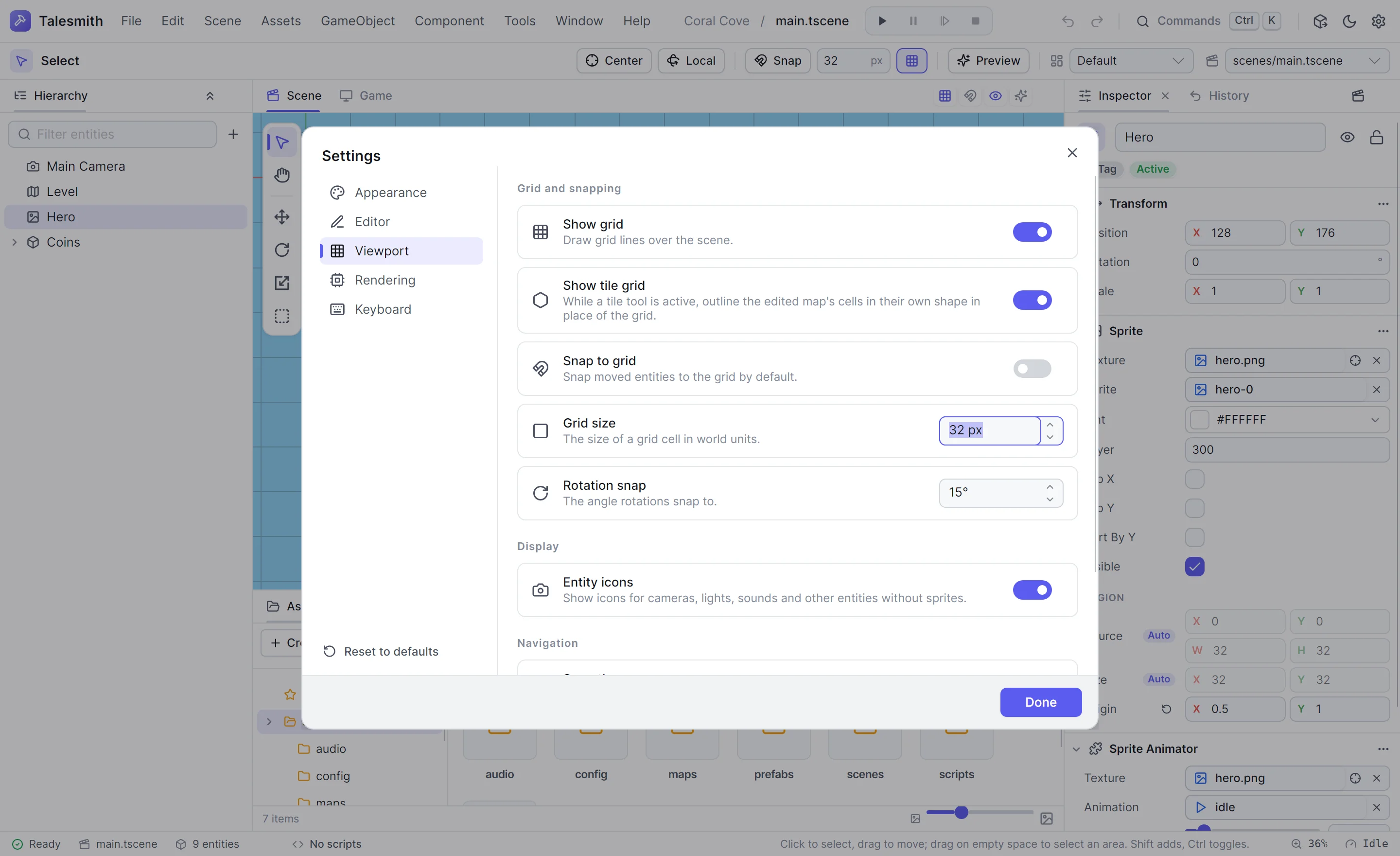Screen dimensions: 1400x856
Task: Uncheck the Visible checkbox in Sprite section
Action: click(x=1194, y=567)
